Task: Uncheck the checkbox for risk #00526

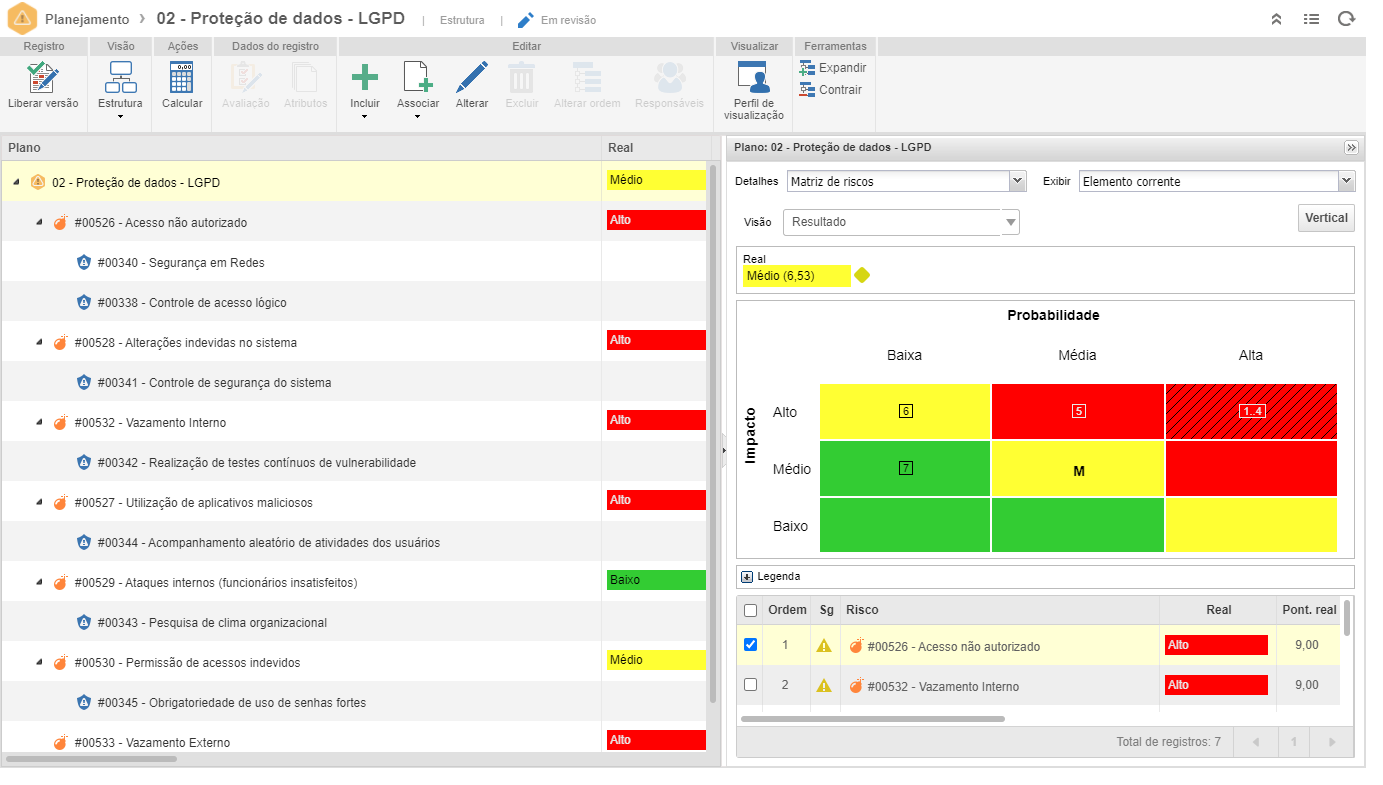Action: (751, 645)
